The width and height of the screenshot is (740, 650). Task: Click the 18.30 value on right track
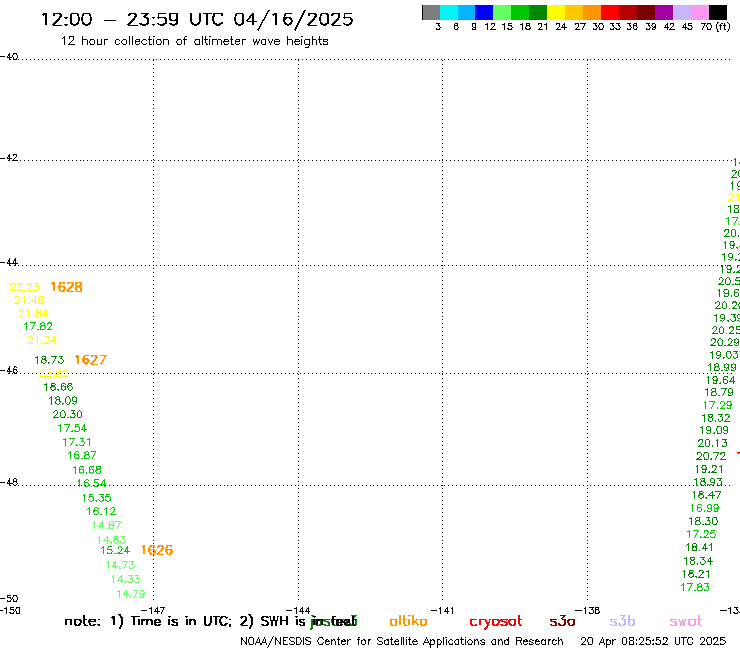(x=703, y=521)
